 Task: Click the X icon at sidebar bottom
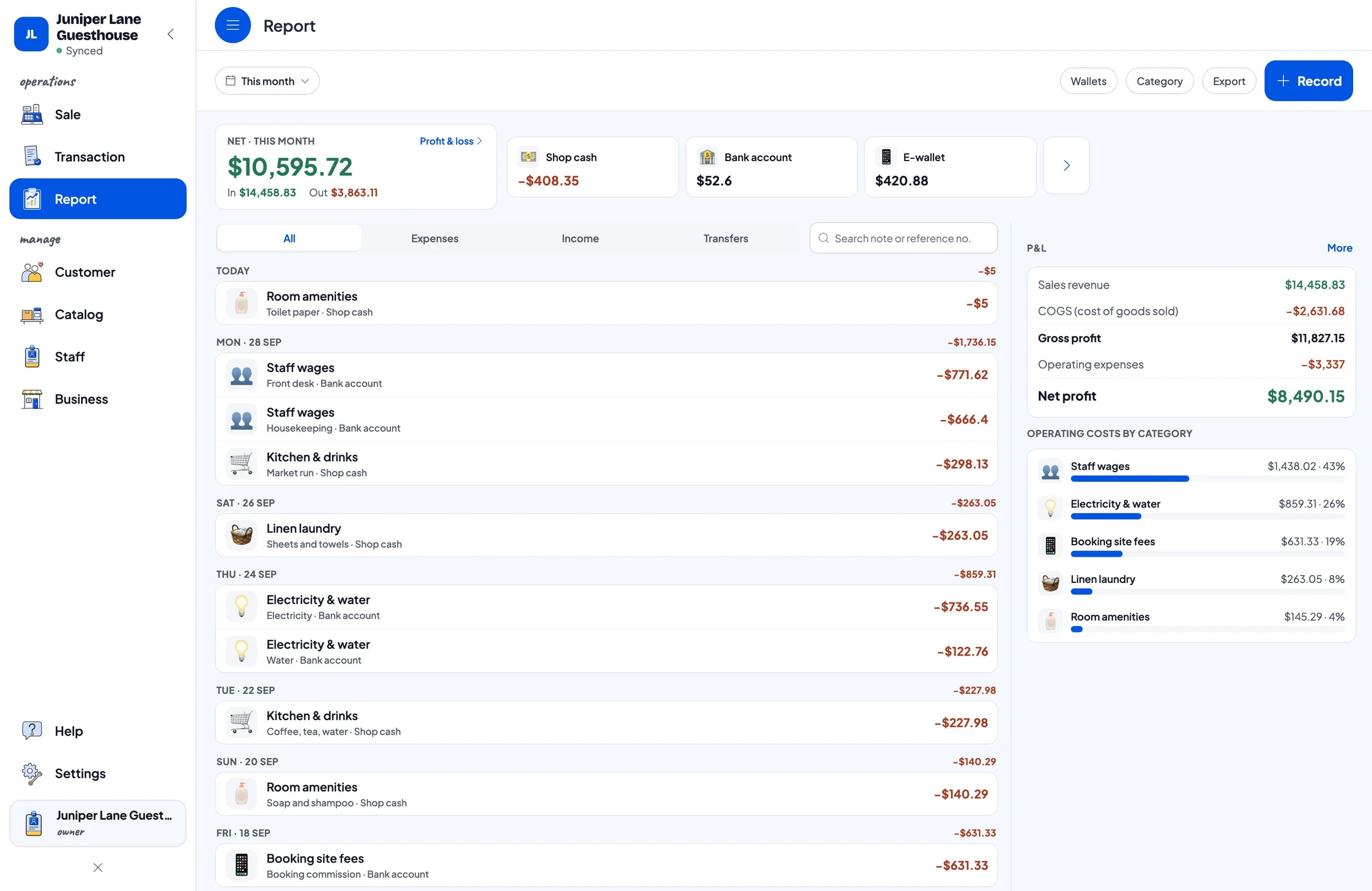pos(98,868)
